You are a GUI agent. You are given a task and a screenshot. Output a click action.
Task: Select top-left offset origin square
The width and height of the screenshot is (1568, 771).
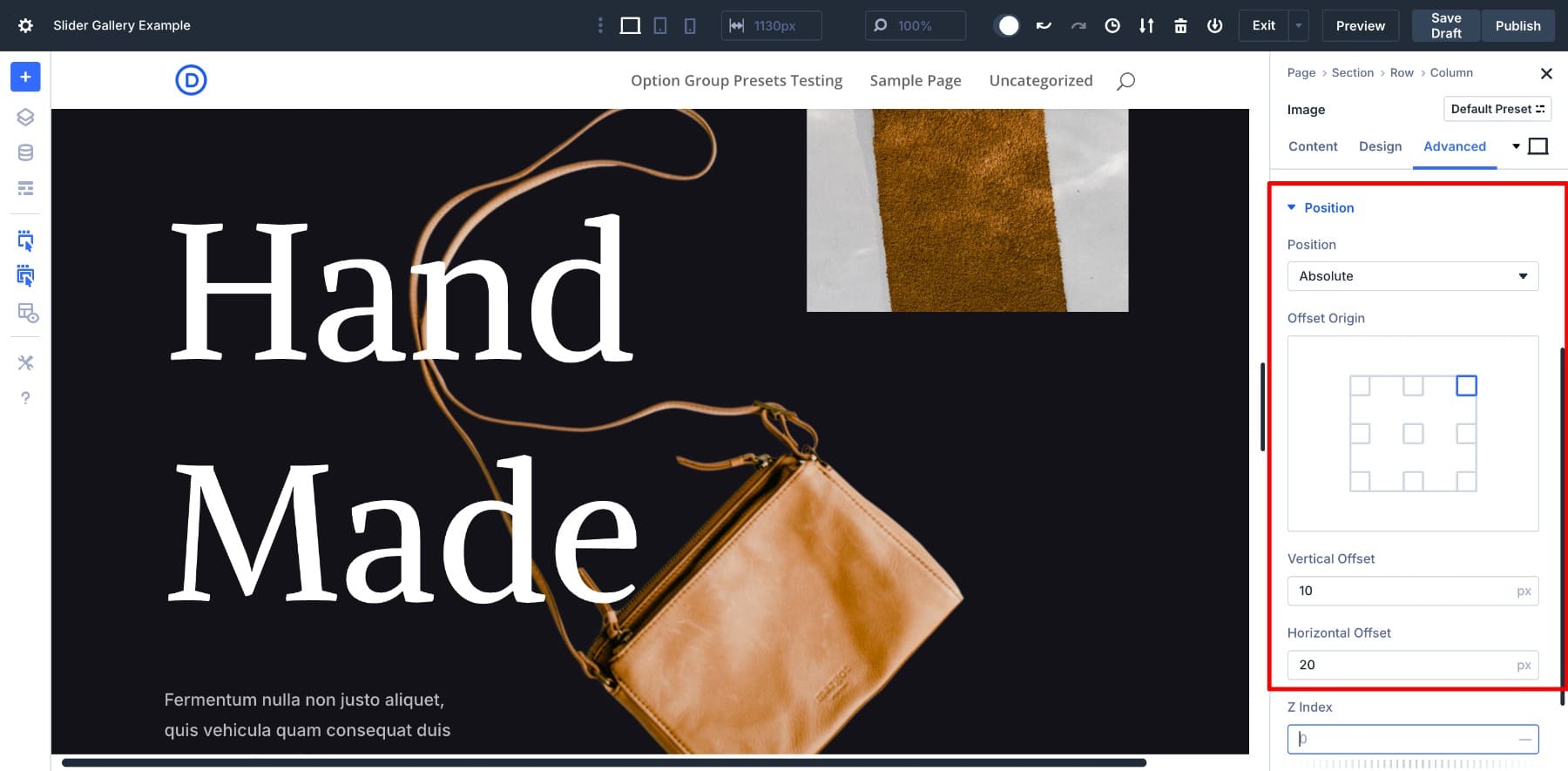(1360, 385)
